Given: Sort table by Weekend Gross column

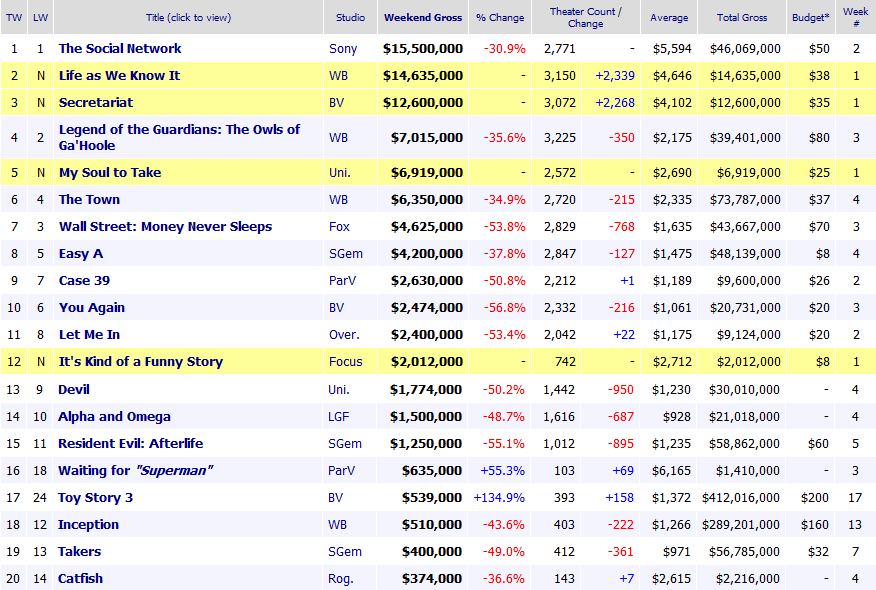Looking at the screenshot, I should coord(423,17).
